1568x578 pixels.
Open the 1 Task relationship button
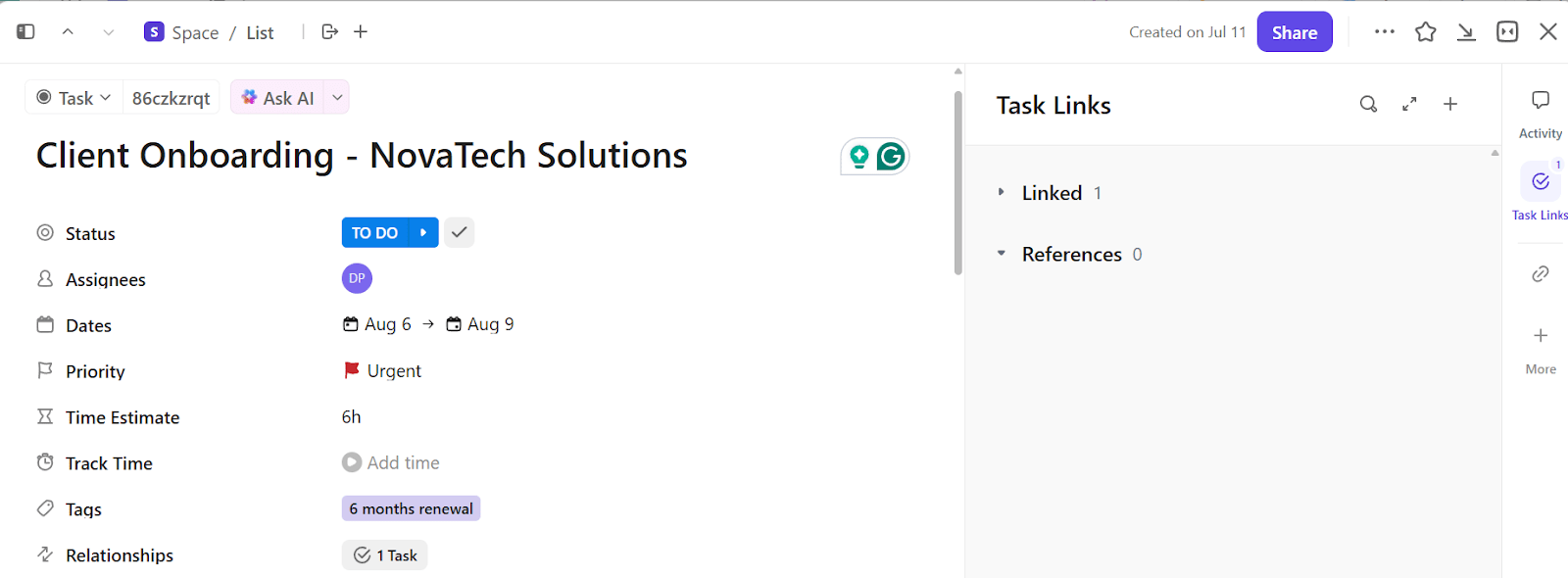click(x=385, y=555)
